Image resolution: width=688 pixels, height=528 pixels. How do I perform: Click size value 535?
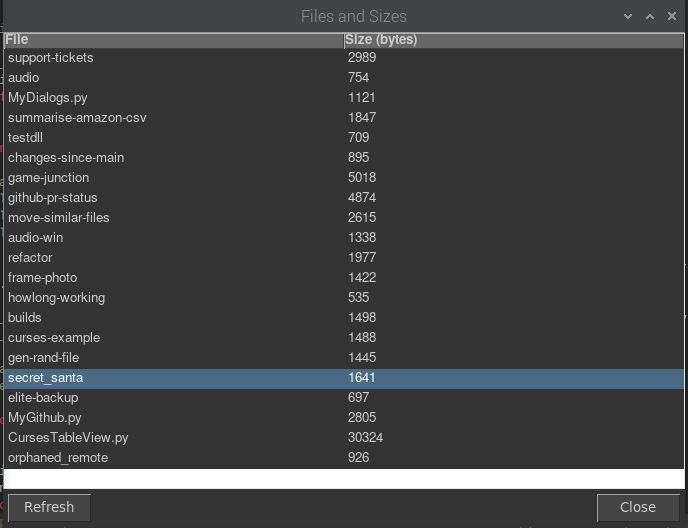pyautogui.click(x=358, y=298)
